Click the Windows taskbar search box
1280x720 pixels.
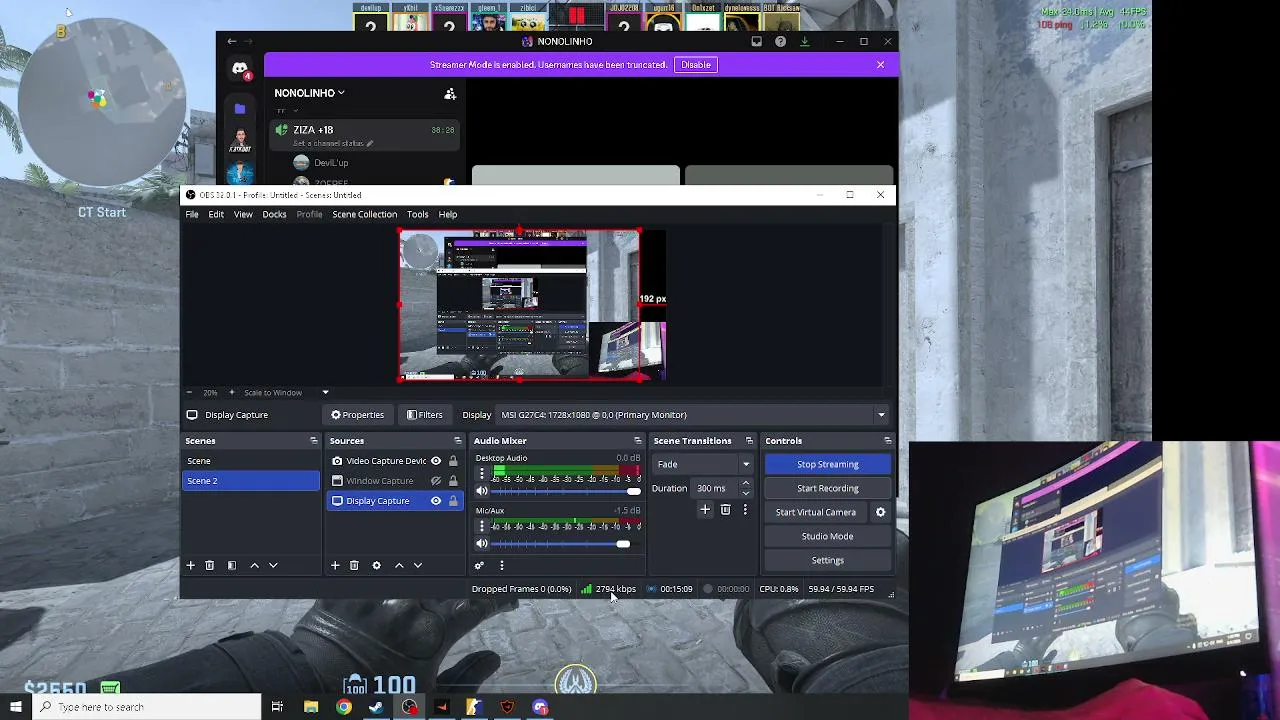[146, 707]
